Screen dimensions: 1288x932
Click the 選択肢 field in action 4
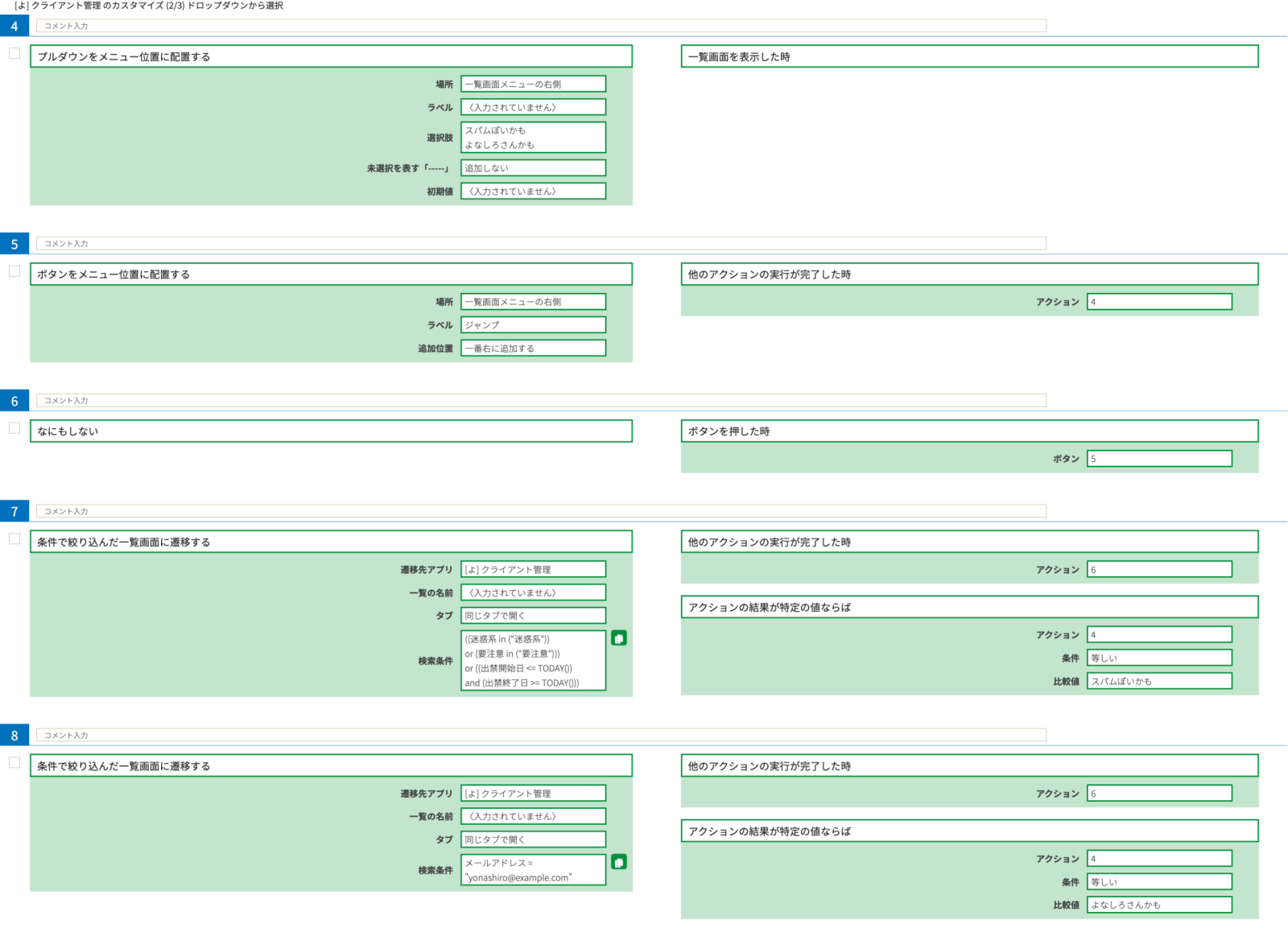point(533,138)
